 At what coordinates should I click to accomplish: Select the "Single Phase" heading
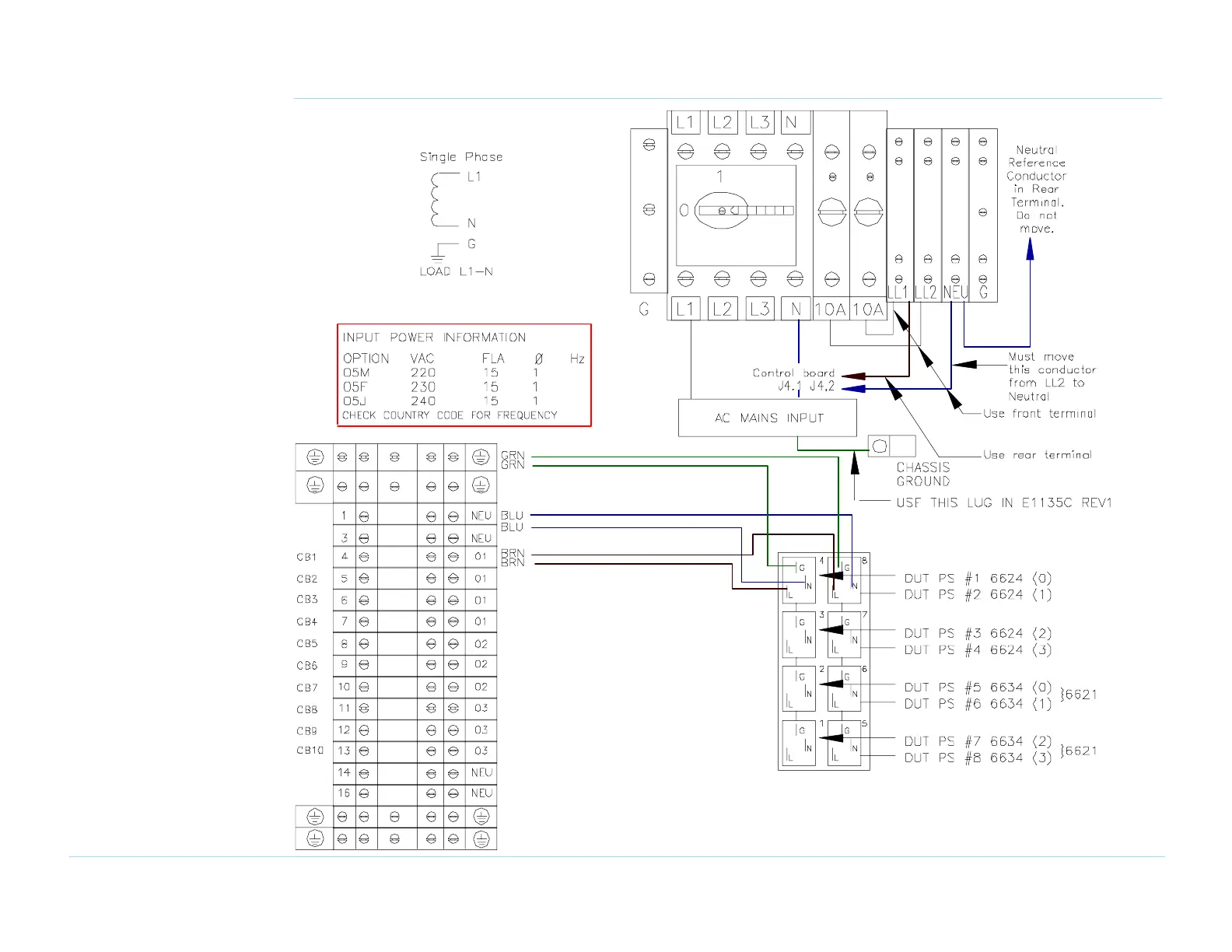(x=461, y=156)
